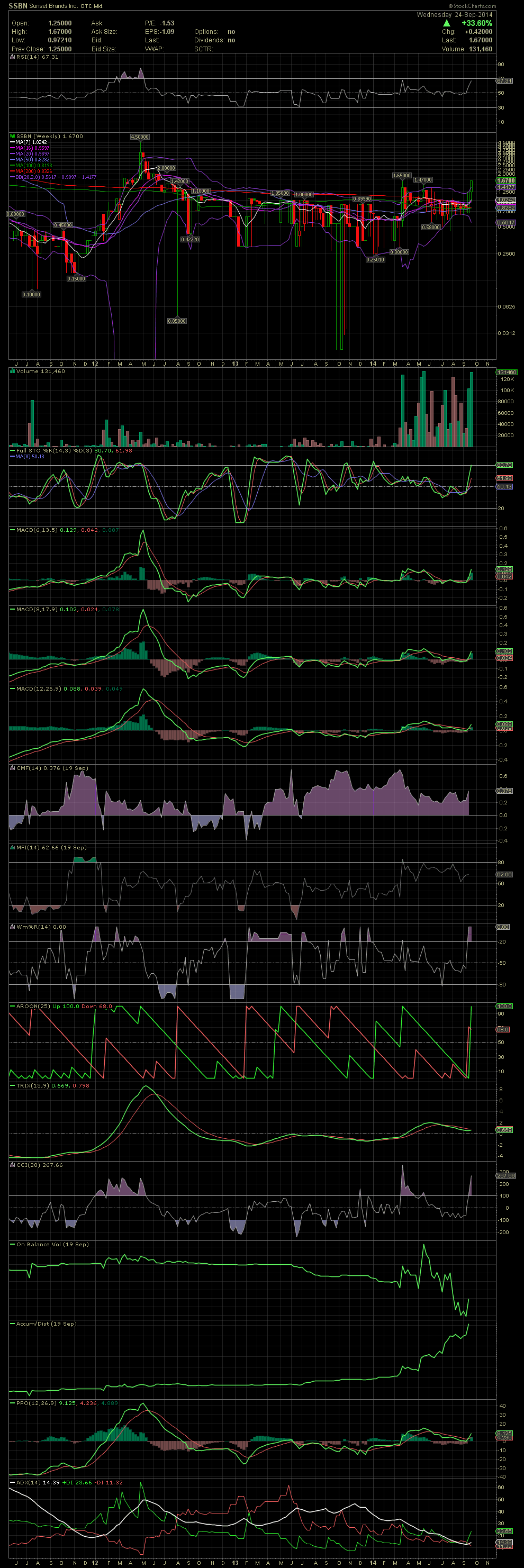The image size is (524, 1568).
Task: Click the 0.15000 low price annotation
Action: (76, 278)
